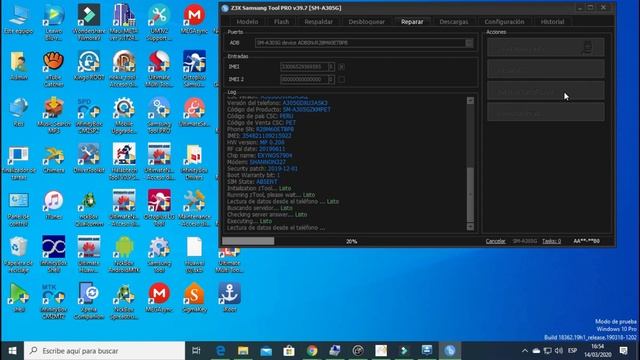Click the 20% progress bar

(351, 241)
